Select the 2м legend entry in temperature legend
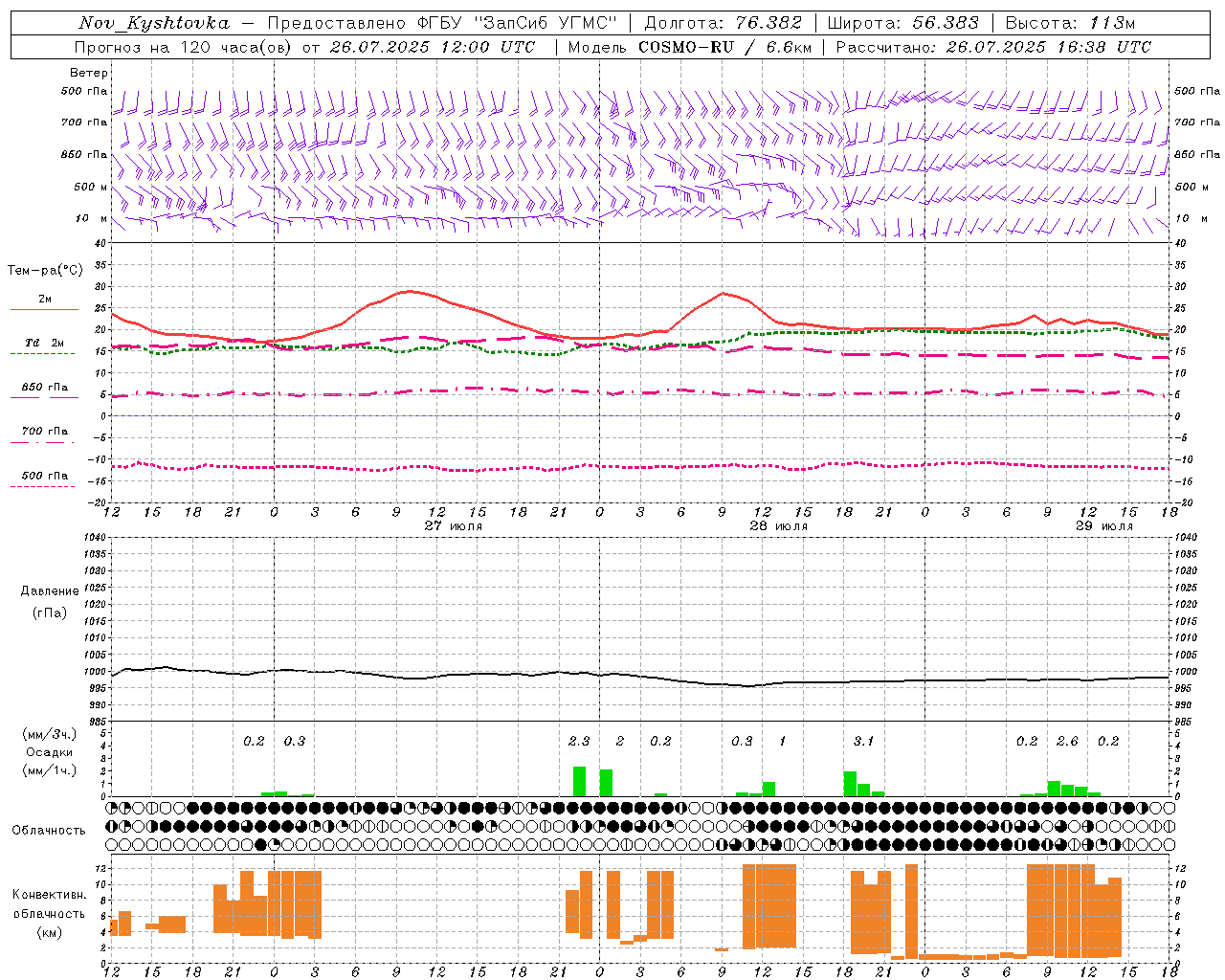Image resolution: width=1225 pixels, height=980 pixels. pyautogui.click(x=45, y=300)
